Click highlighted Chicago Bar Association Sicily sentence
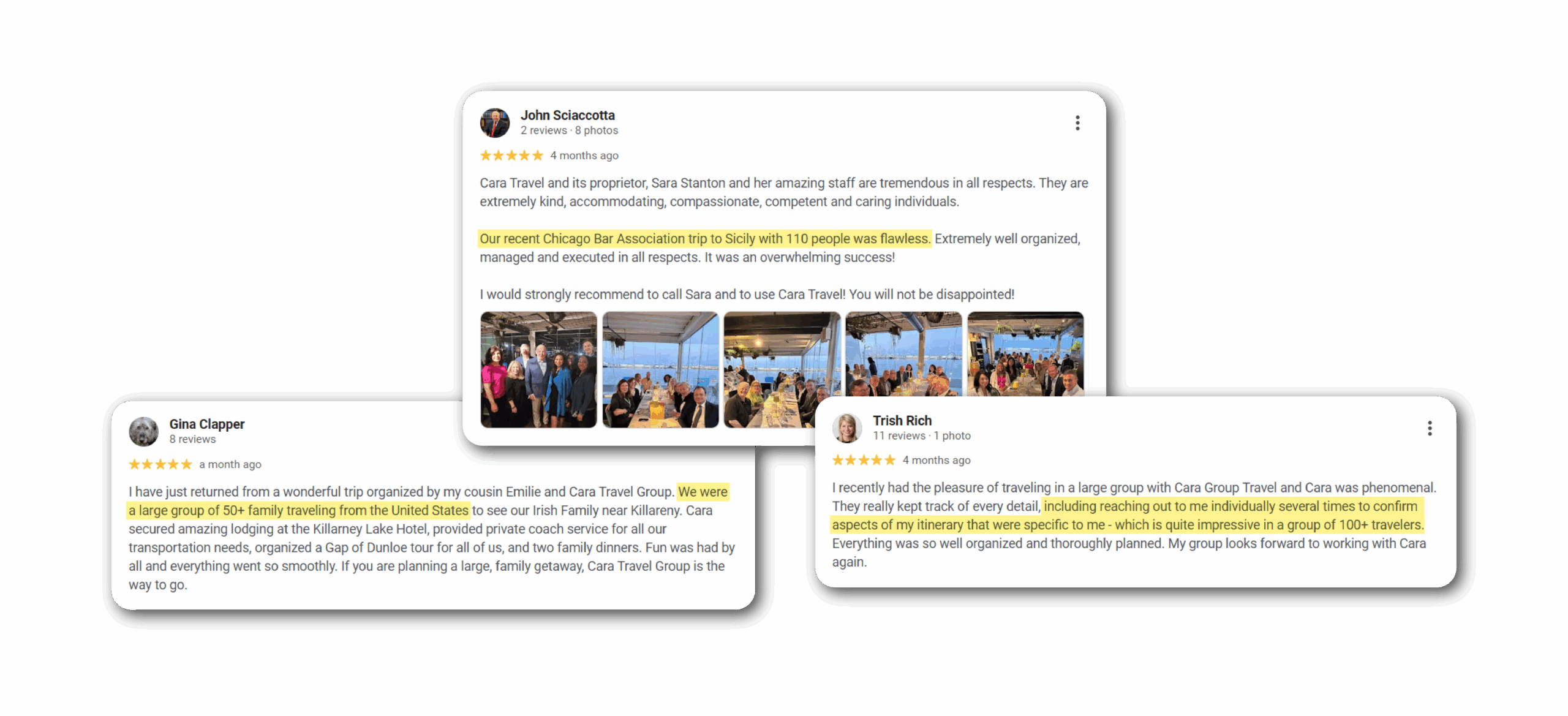1568x716 pixels. (x=704, y=238)
